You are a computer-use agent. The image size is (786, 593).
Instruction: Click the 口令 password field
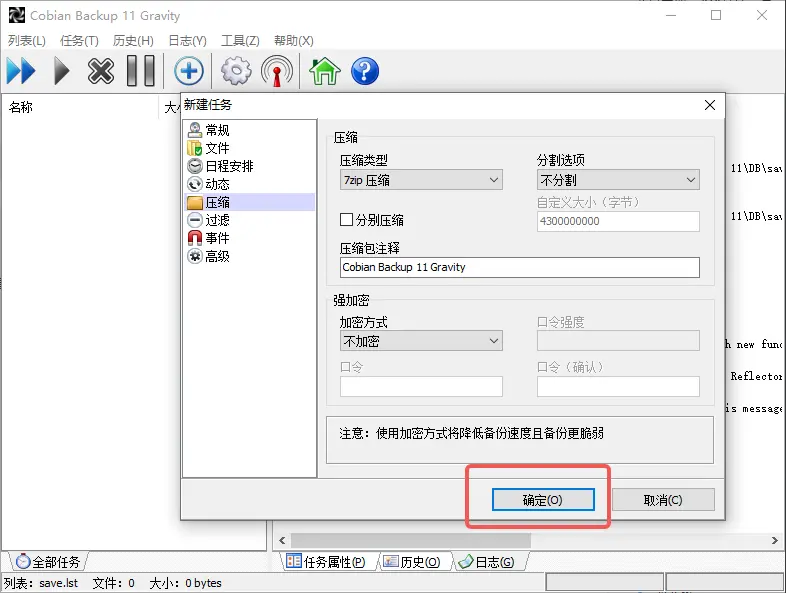(421, 386)
